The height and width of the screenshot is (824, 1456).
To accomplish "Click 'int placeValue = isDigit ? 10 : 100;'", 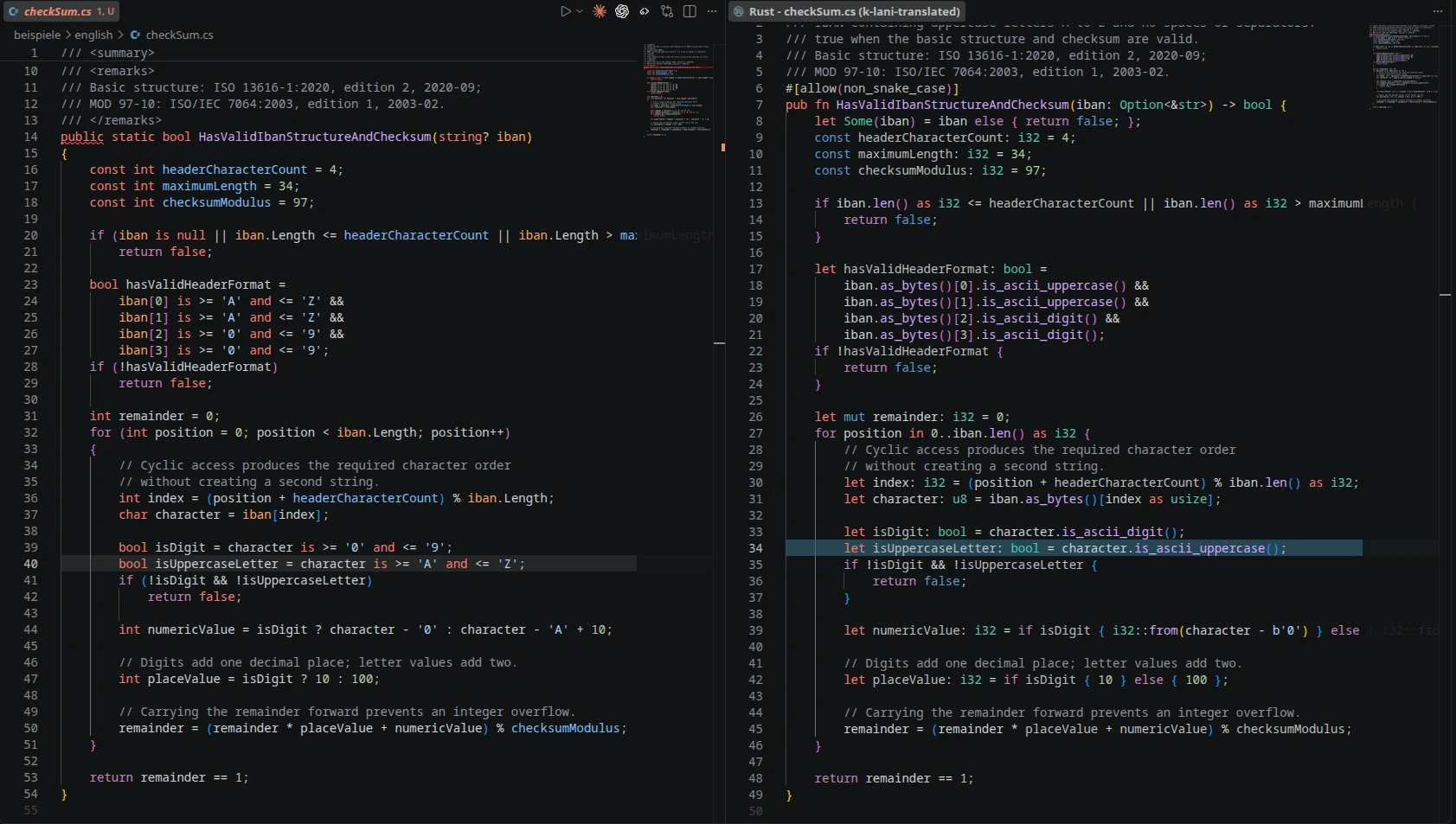I will click(x=249, y=679).
